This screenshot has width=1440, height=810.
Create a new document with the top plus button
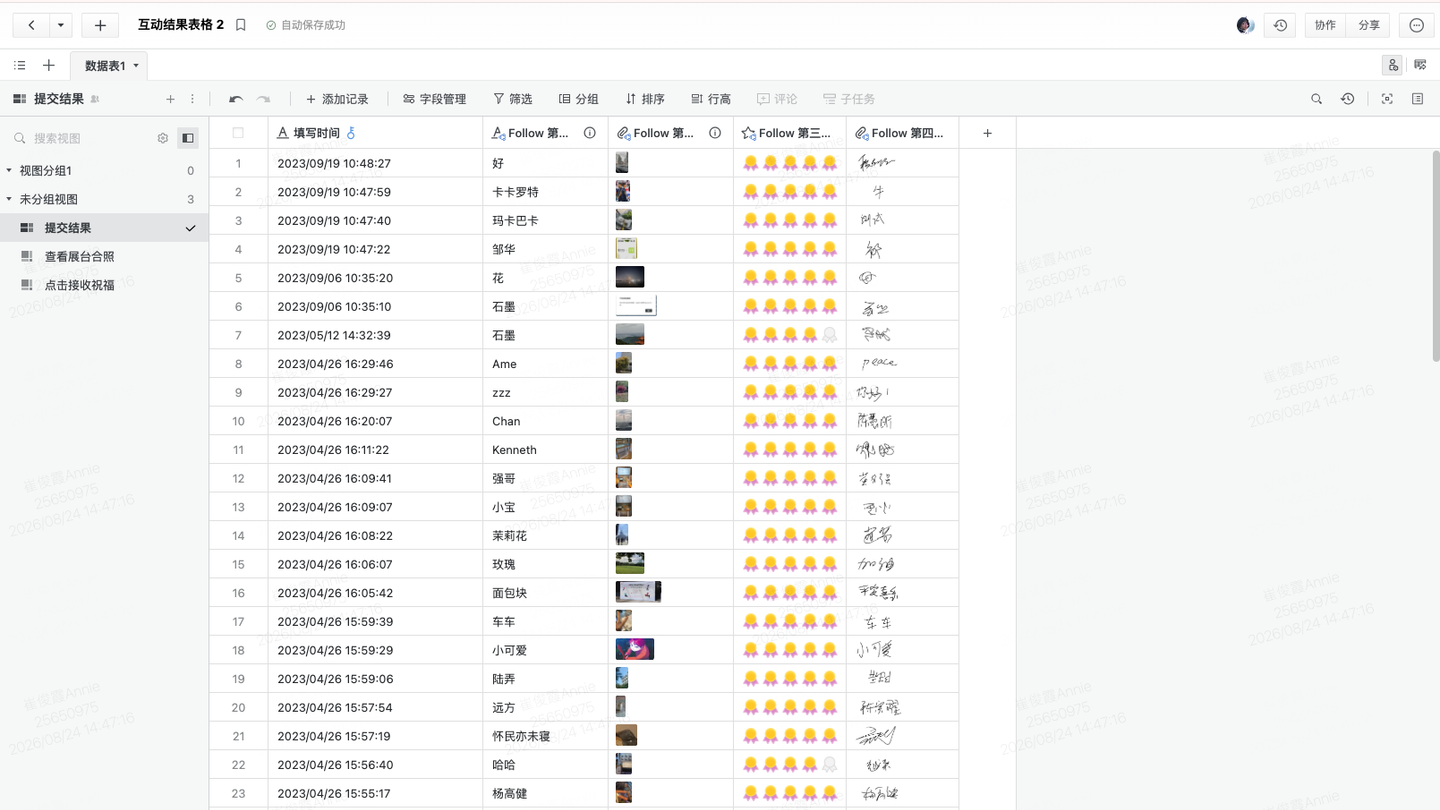(x=100, y=25)
